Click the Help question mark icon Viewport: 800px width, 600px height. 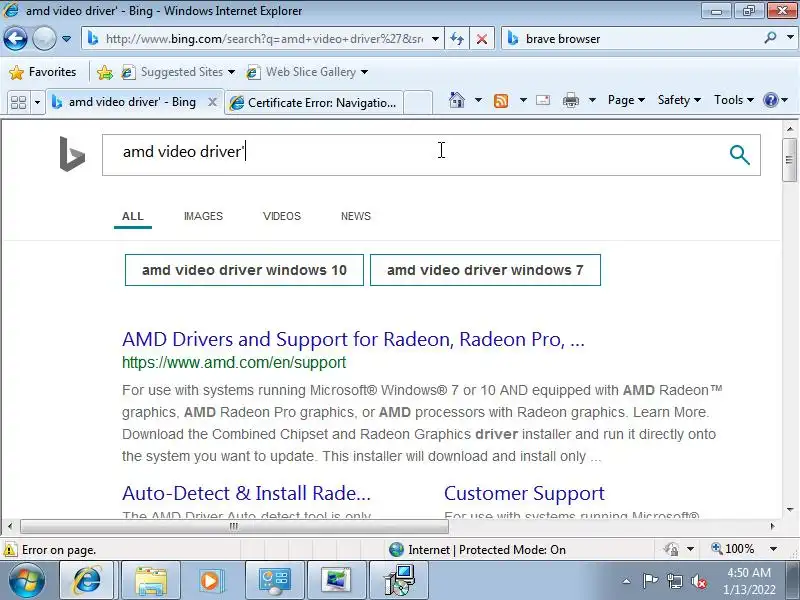tap(770, 100)
